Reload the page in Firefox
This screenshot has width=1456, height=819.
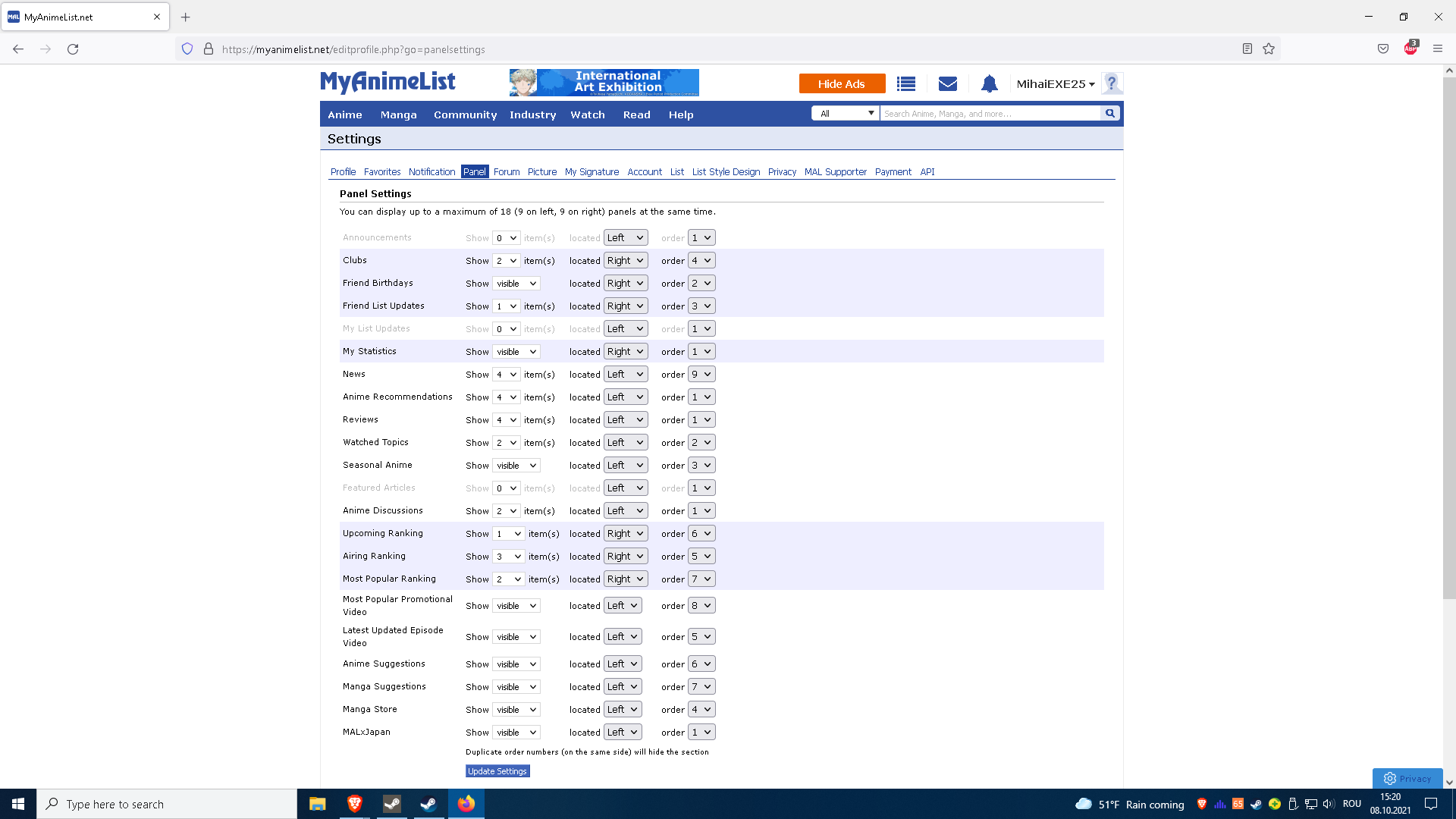coord(73,49)
